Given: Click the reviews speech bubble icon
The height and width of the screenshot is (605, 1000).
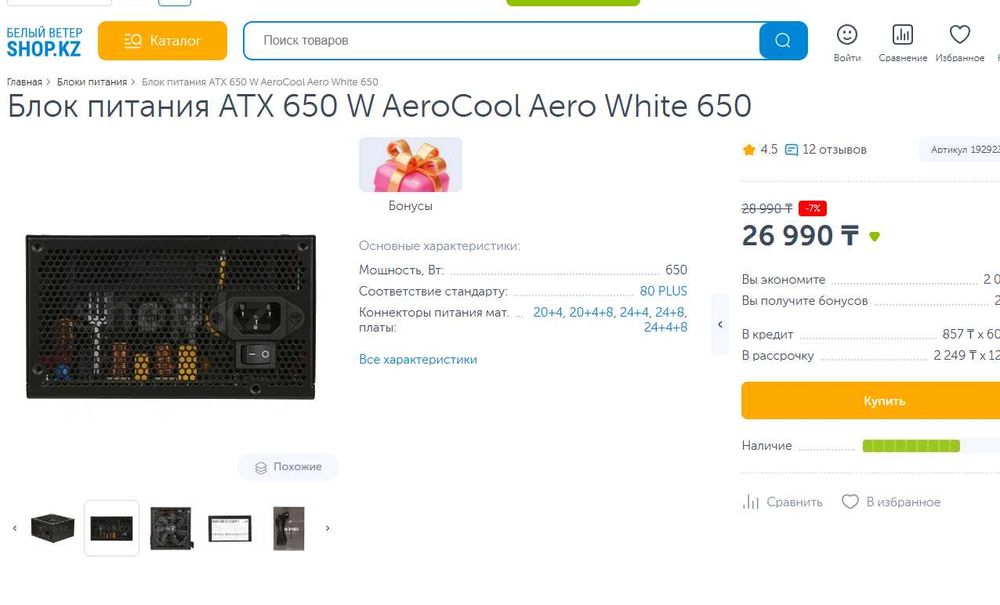Looking at the screenshot, I should [792, 150].
